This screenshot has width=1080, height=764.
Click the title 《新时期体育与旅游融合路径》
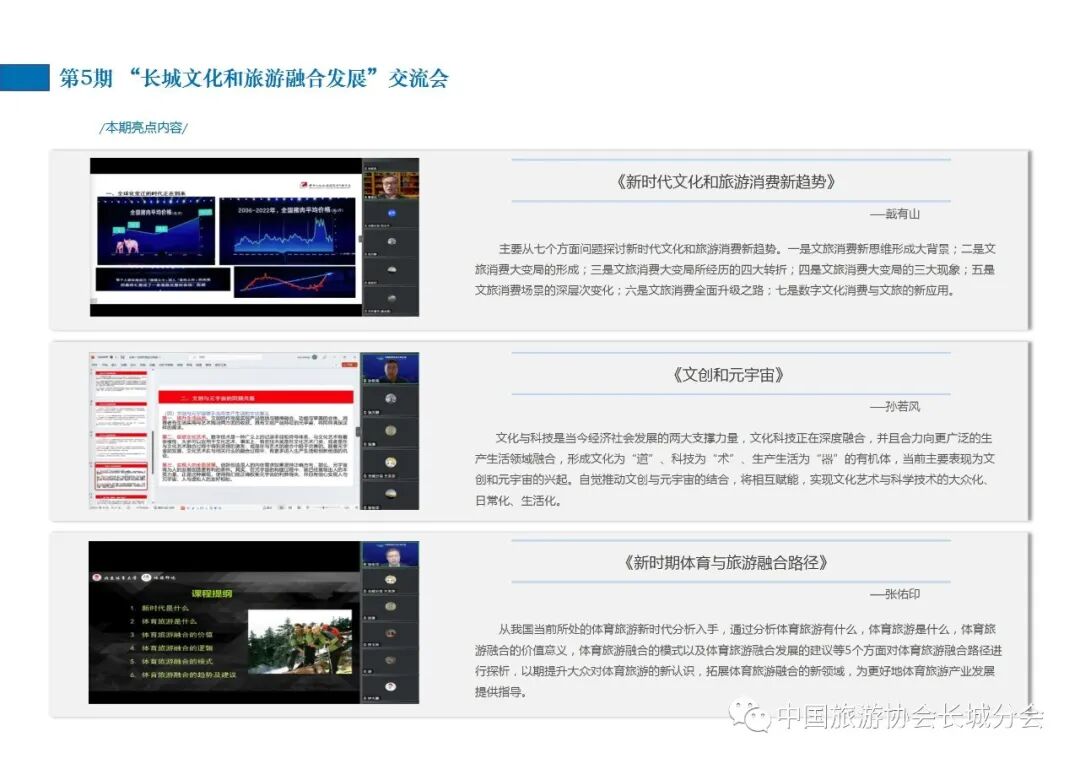(725, 562)
